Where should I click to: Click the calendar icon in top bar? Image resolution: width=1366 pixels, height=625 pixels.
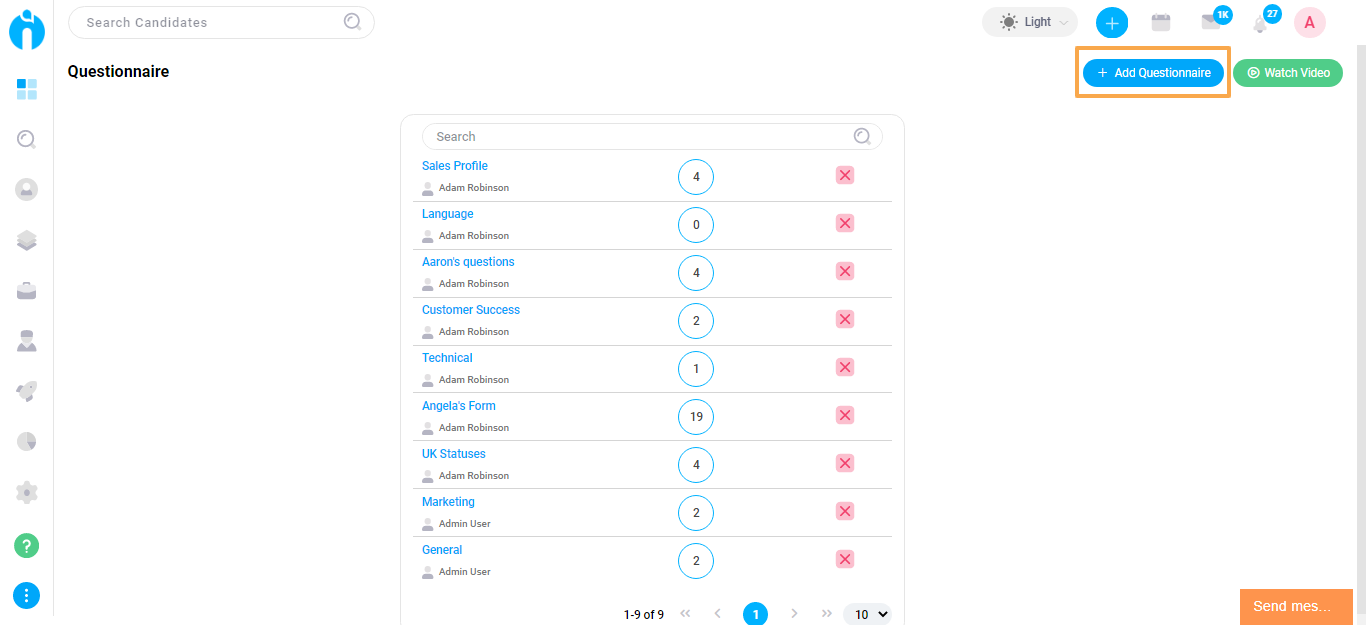(1161, 22)
